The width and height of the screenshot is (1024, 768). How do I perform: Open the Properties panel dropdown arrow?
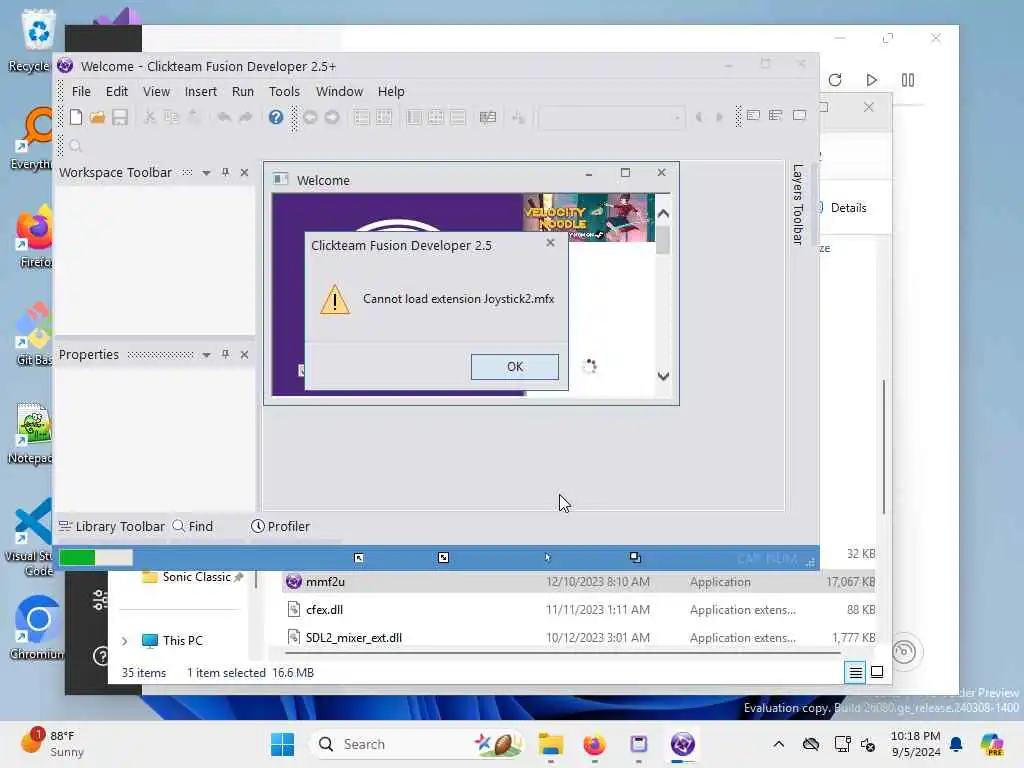tap(206, 355)
